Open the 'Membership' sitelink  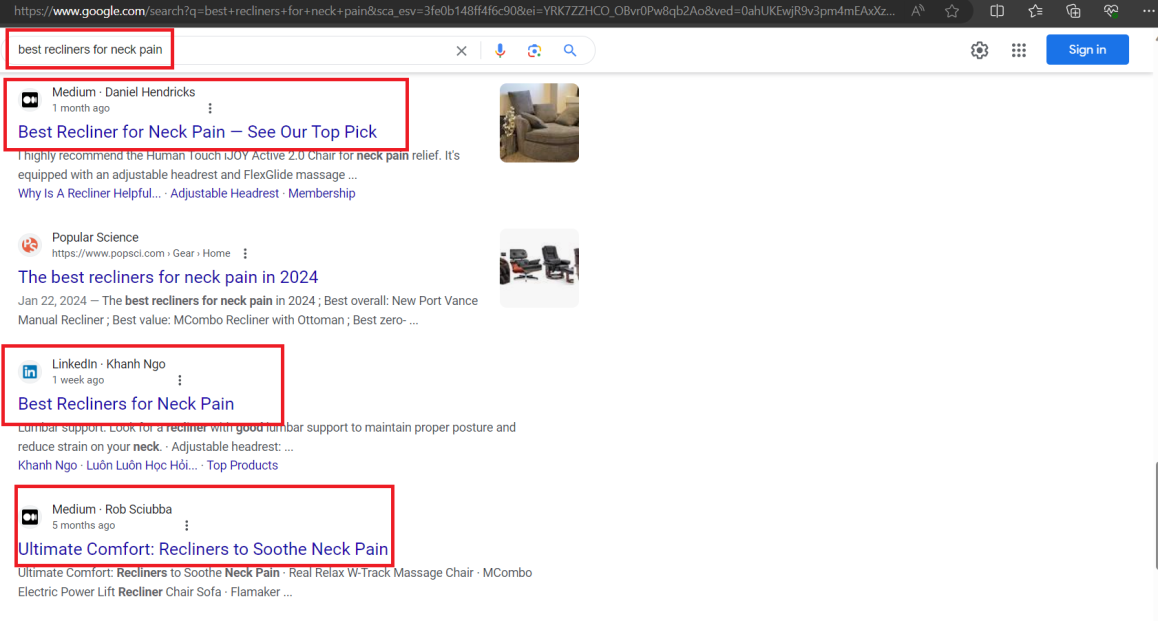pos(321,193)
